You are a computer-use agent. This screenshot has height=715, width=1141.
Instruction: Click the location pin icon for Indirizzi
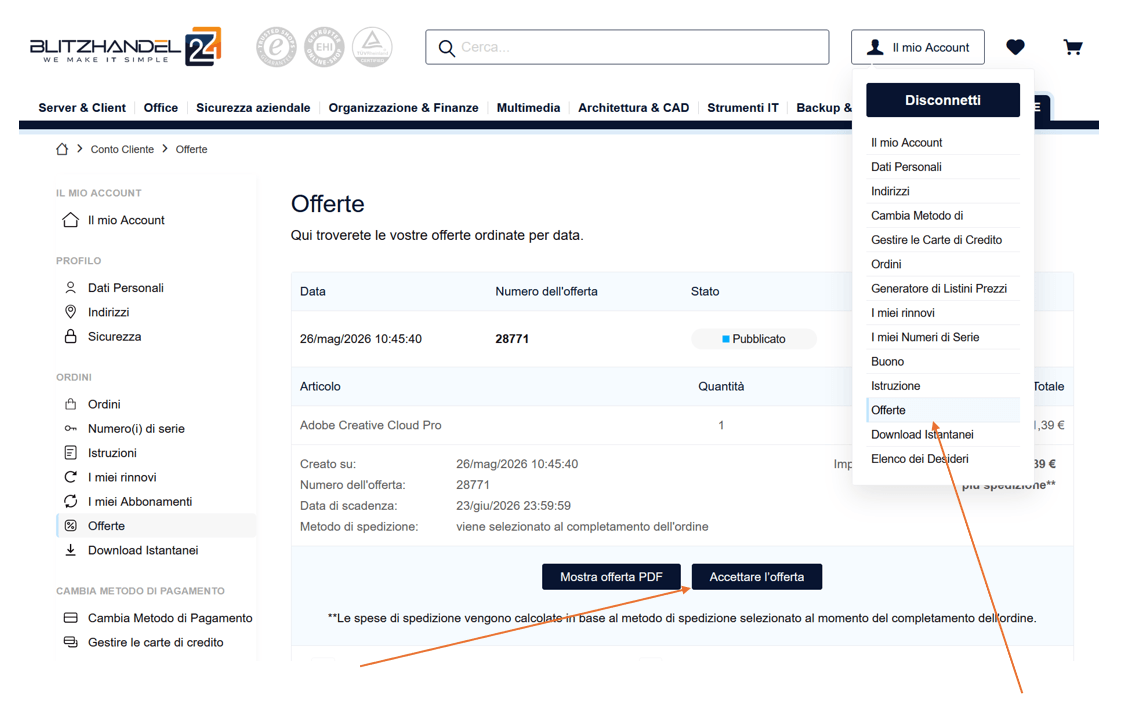(x=71, y=312)
